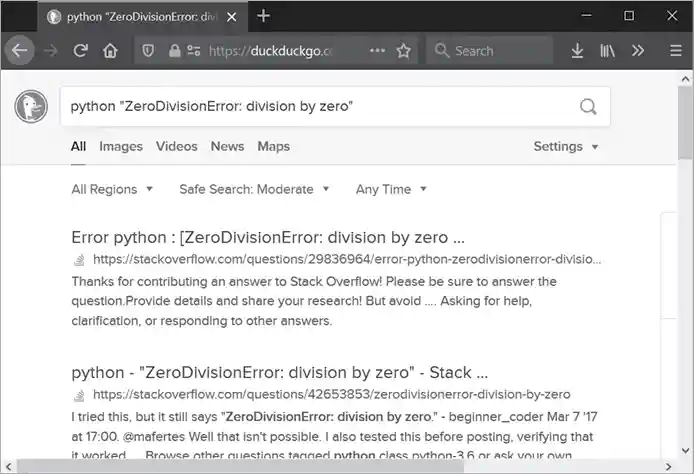Open the Downloads panel
The width and height of the screenshot is (694, 474).
pyautogui.click(x=577, y=51)
